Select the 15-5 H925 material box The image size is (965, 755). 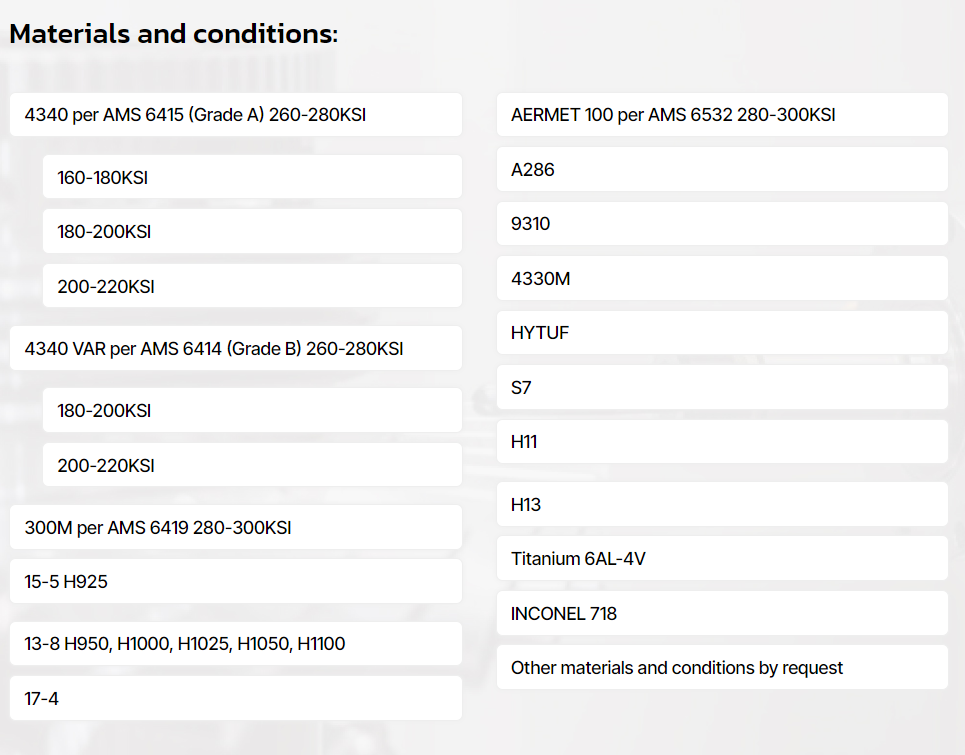point(235,581)
